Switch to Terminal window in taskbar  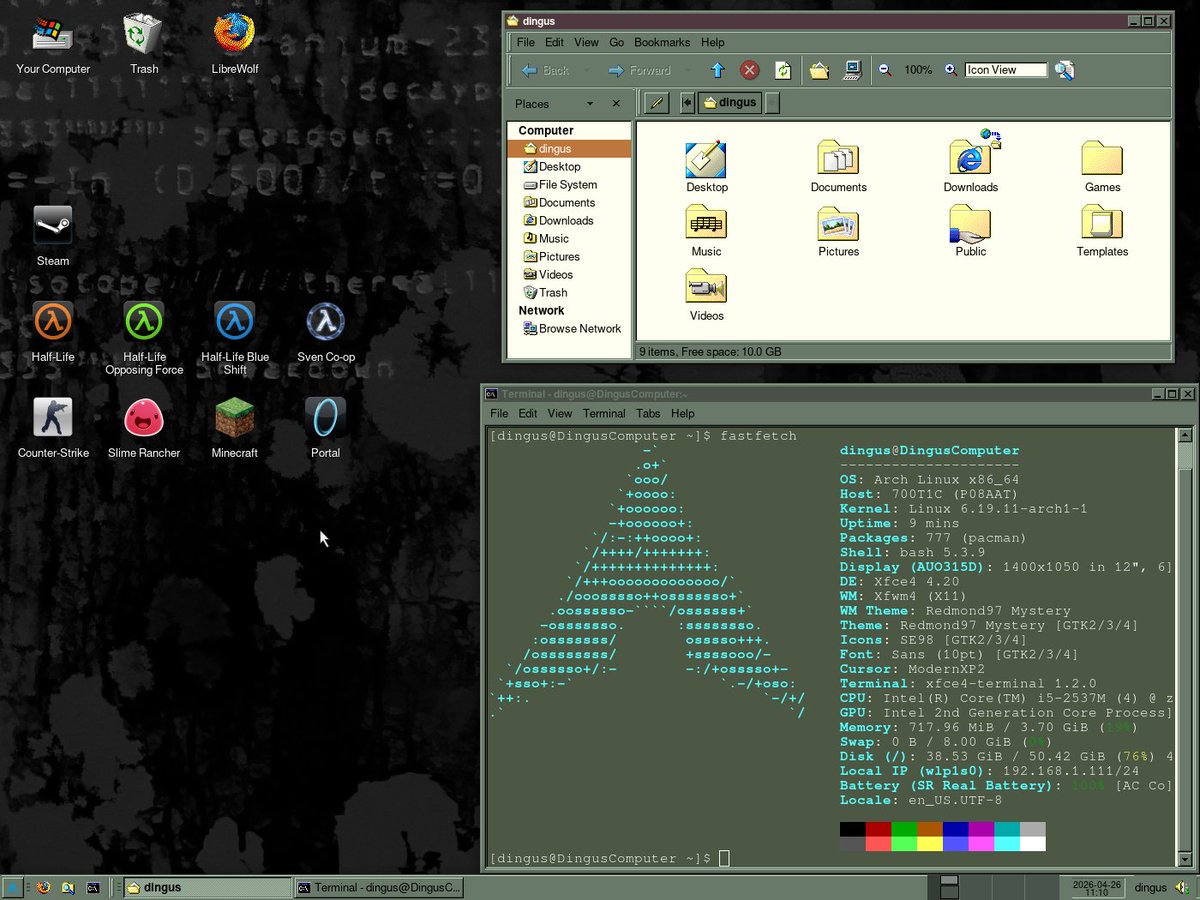379,887
